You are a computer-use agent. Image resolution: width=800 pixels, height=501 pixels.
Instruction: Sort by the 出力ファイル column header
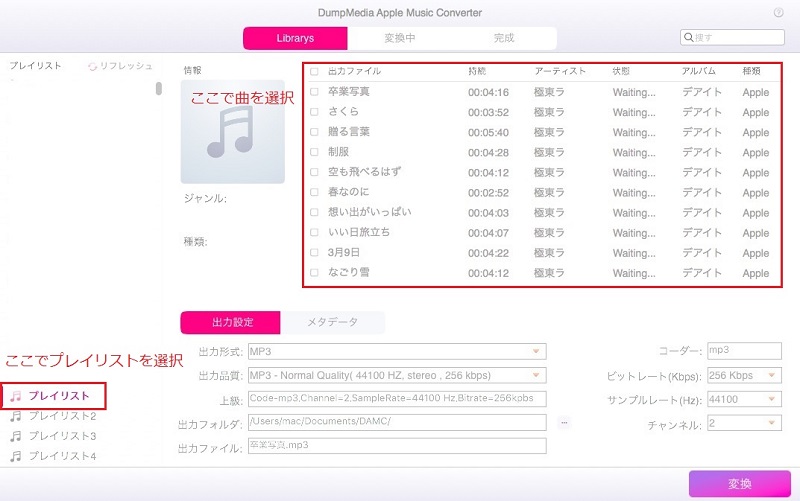pyautogui.click(x=354, y=71)
